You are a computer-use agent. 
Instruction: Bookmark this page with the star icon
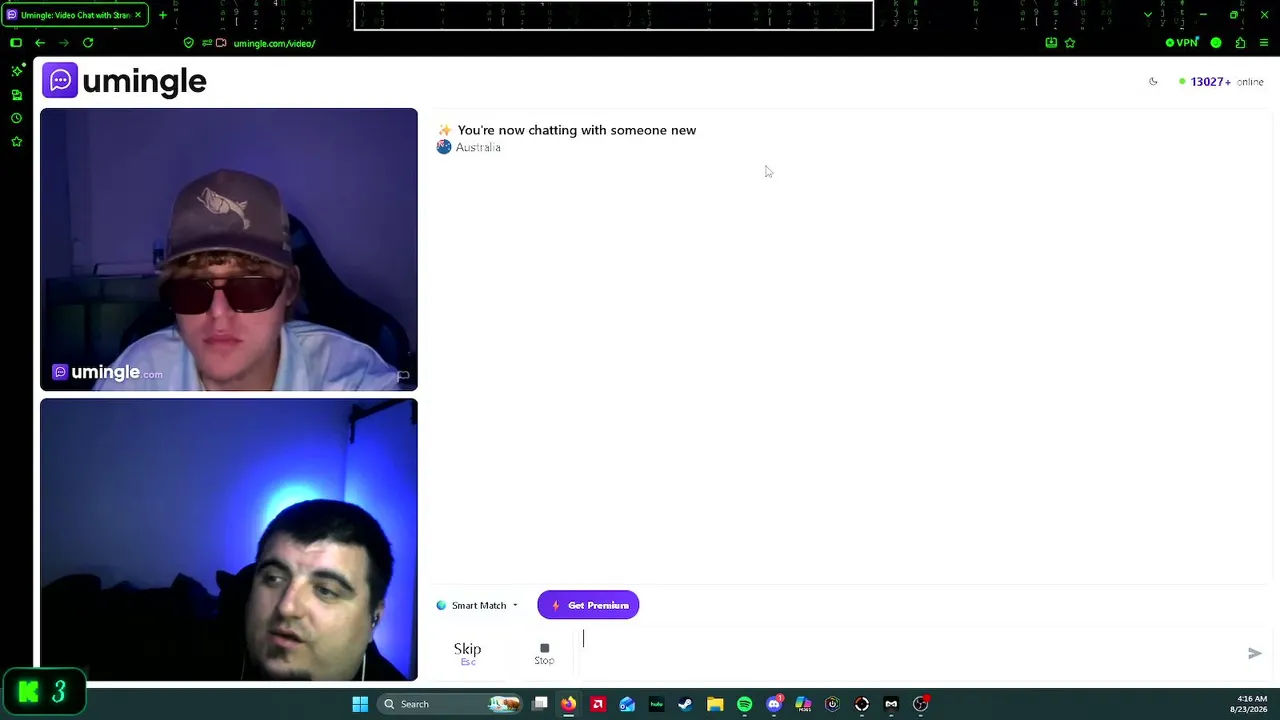pos(1070,43)
